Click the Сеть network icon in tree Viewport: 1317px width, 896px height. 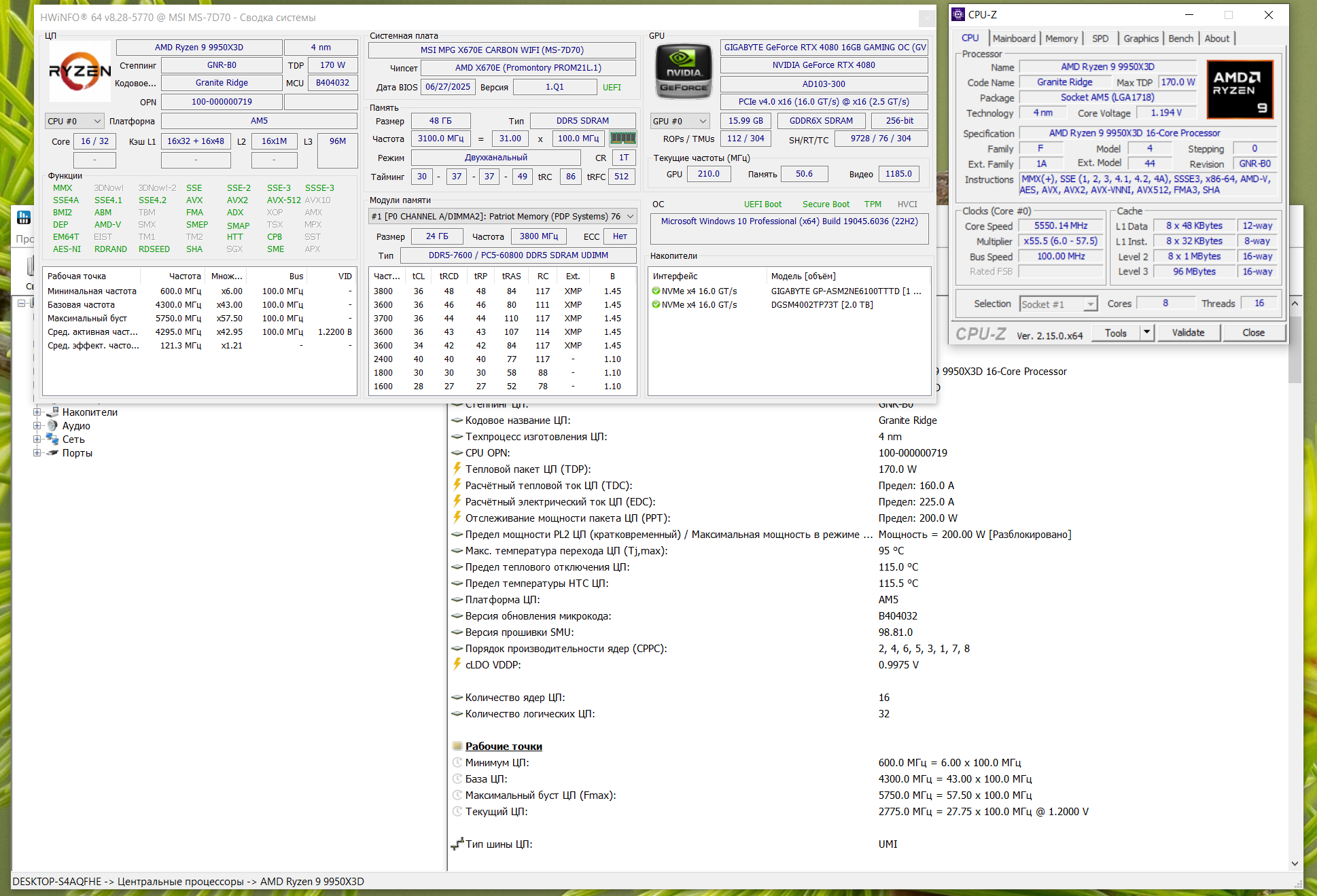point(52,440)
